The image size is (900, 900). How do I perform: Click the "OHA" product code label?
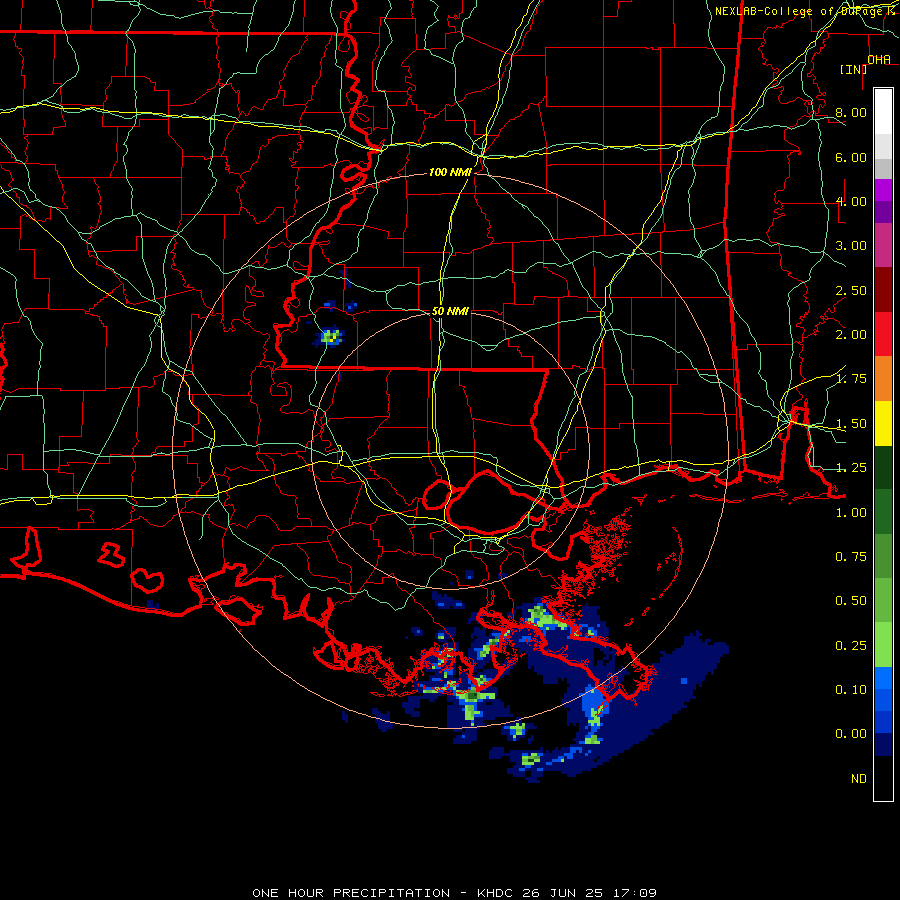pyautogui.click(x=879, y=60)
